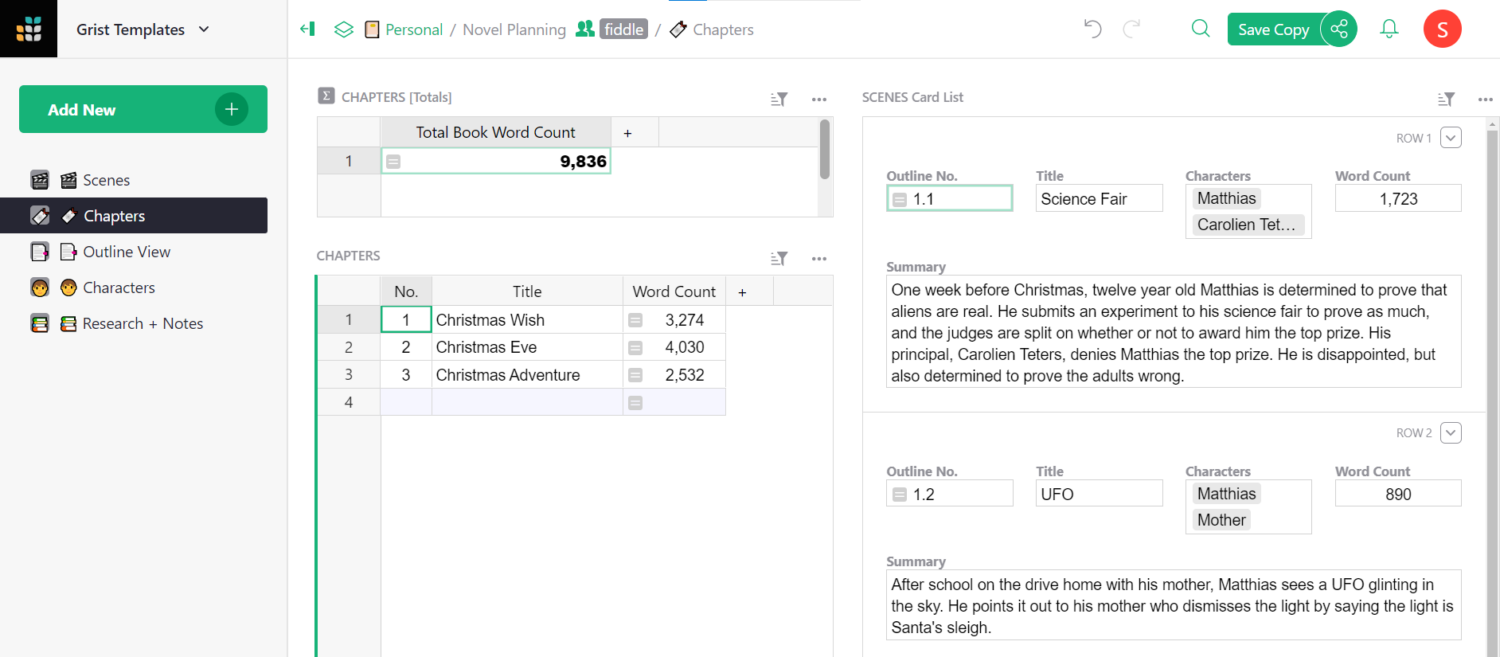1500x657 pixels.
Task: Go to Personal workspace link
Action: pyautogui.click(x=413, y=30)
